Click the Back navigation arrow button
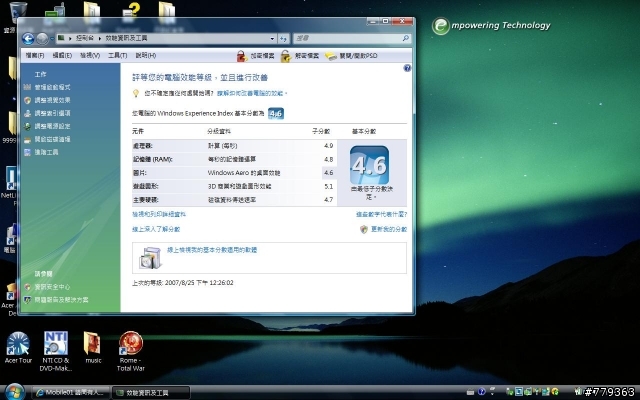Image resolution: width=640 pixels, height=400 pixels. pyautogui.click(x=28, y=39)
